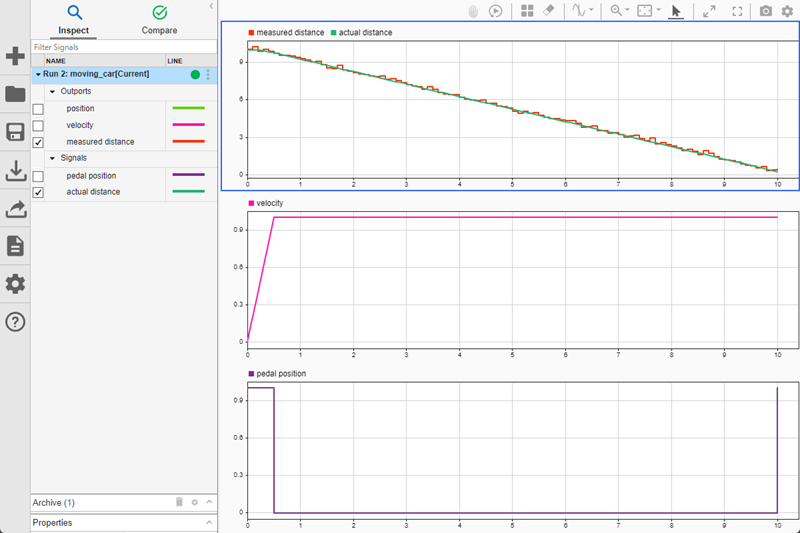800x533 pixels.
Task: Enable the velocity signal checkbox
Action: click(x=38, y=126)
